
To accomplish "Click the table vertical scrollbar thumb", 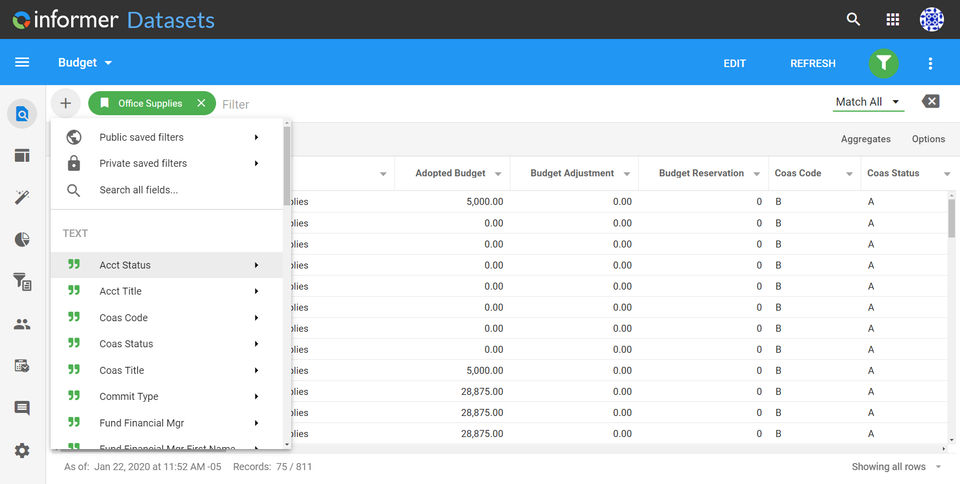I will (x=951, y=217).
